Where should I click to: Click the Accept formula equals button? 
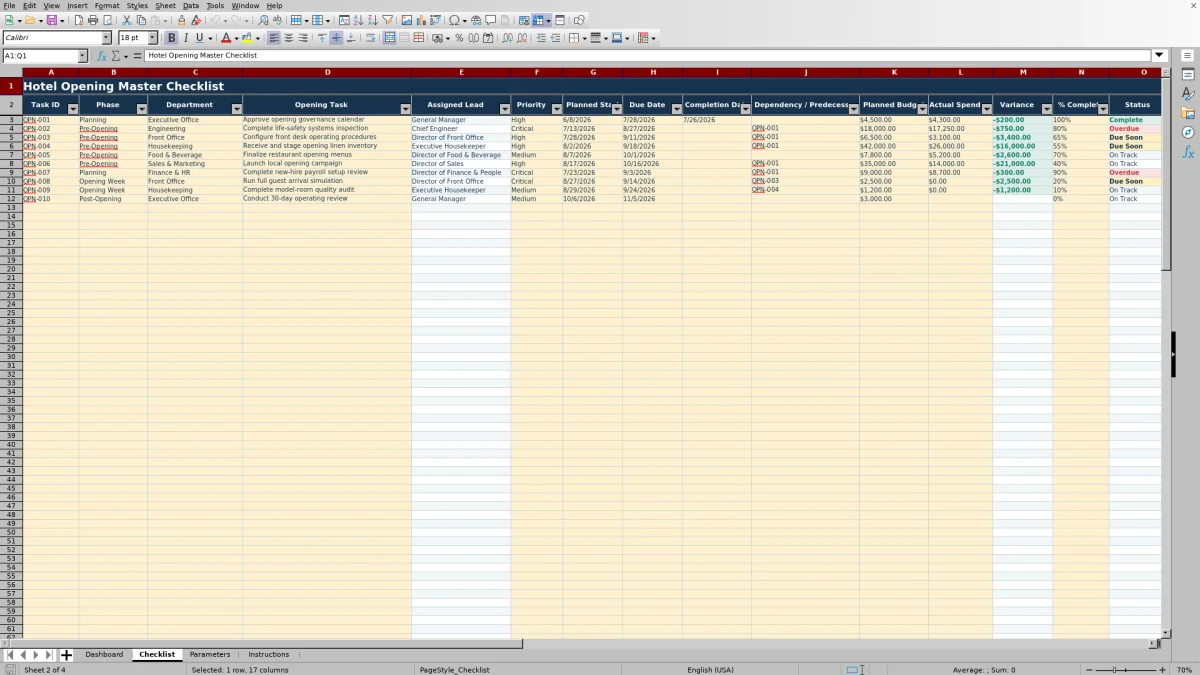tap(138, 56)
